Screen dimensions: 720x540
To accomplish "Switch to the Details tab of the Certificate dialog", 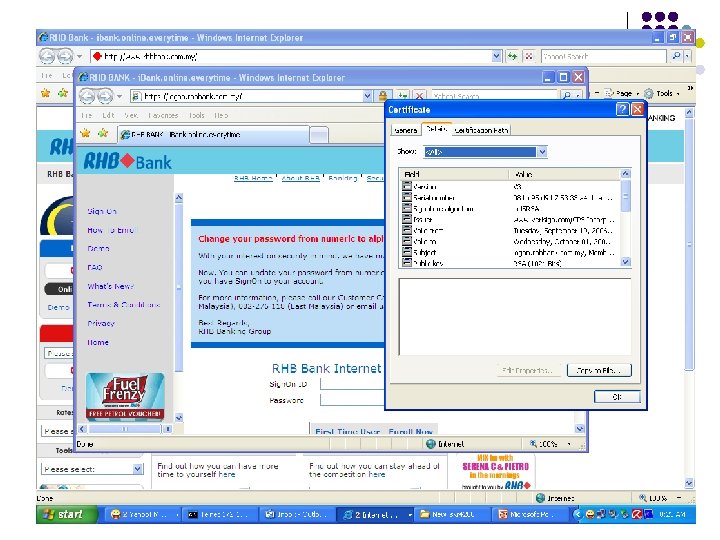I will click(436, 129).
